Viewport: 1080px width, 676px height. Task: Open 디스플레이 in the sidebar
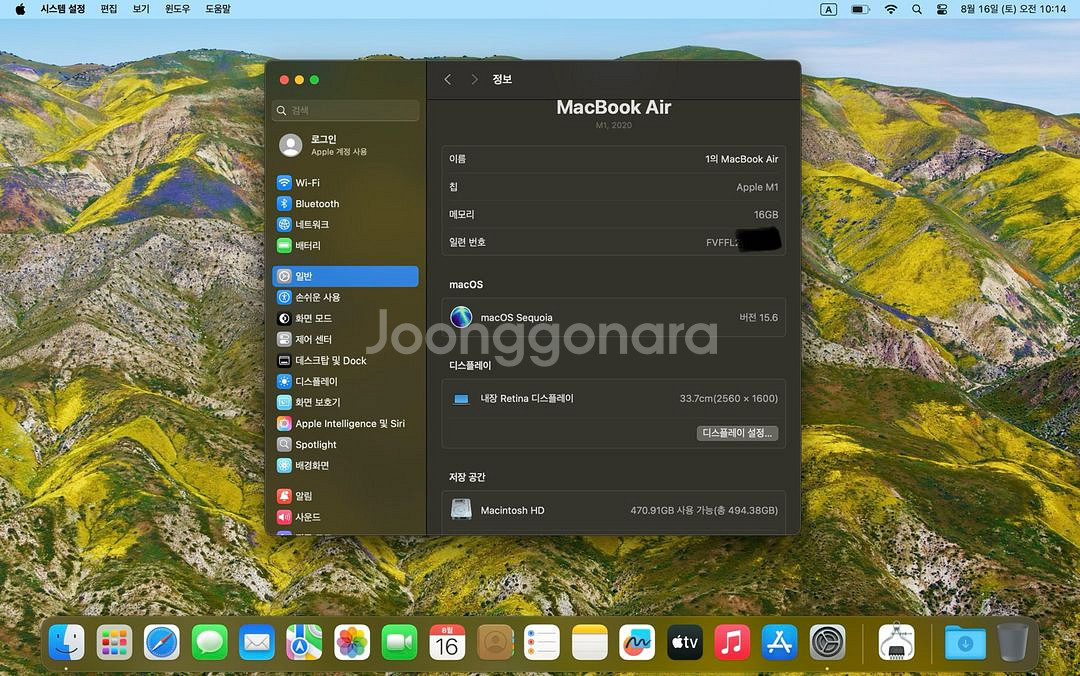(x=345, y=381)
